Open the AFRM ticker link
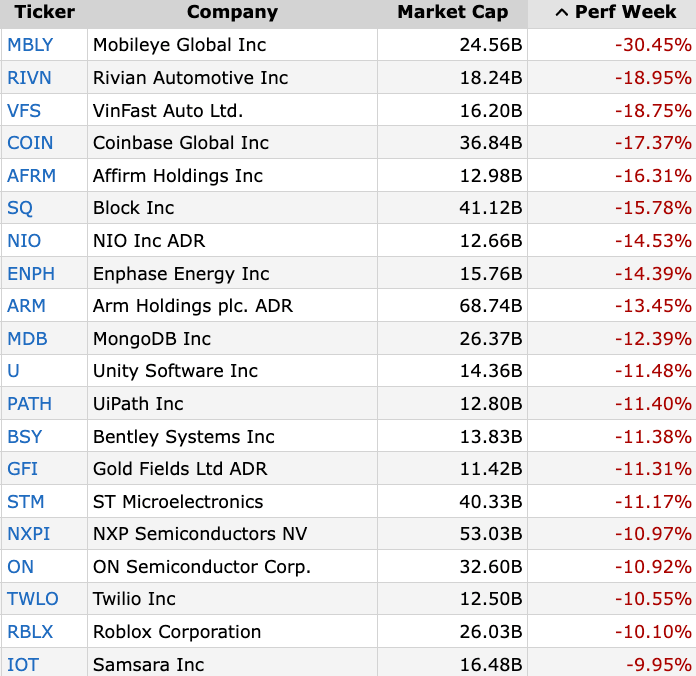 (x=32, y=176)
